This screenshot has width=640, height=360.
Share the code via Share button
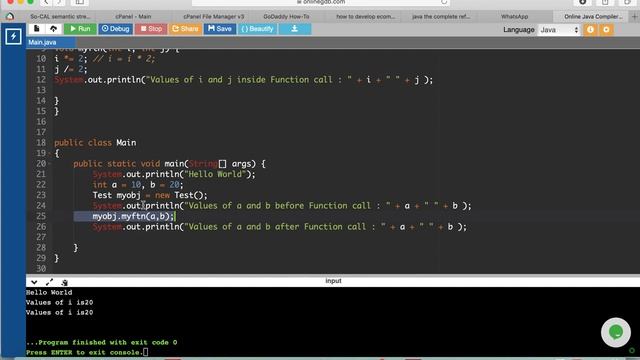pos(185,29)
